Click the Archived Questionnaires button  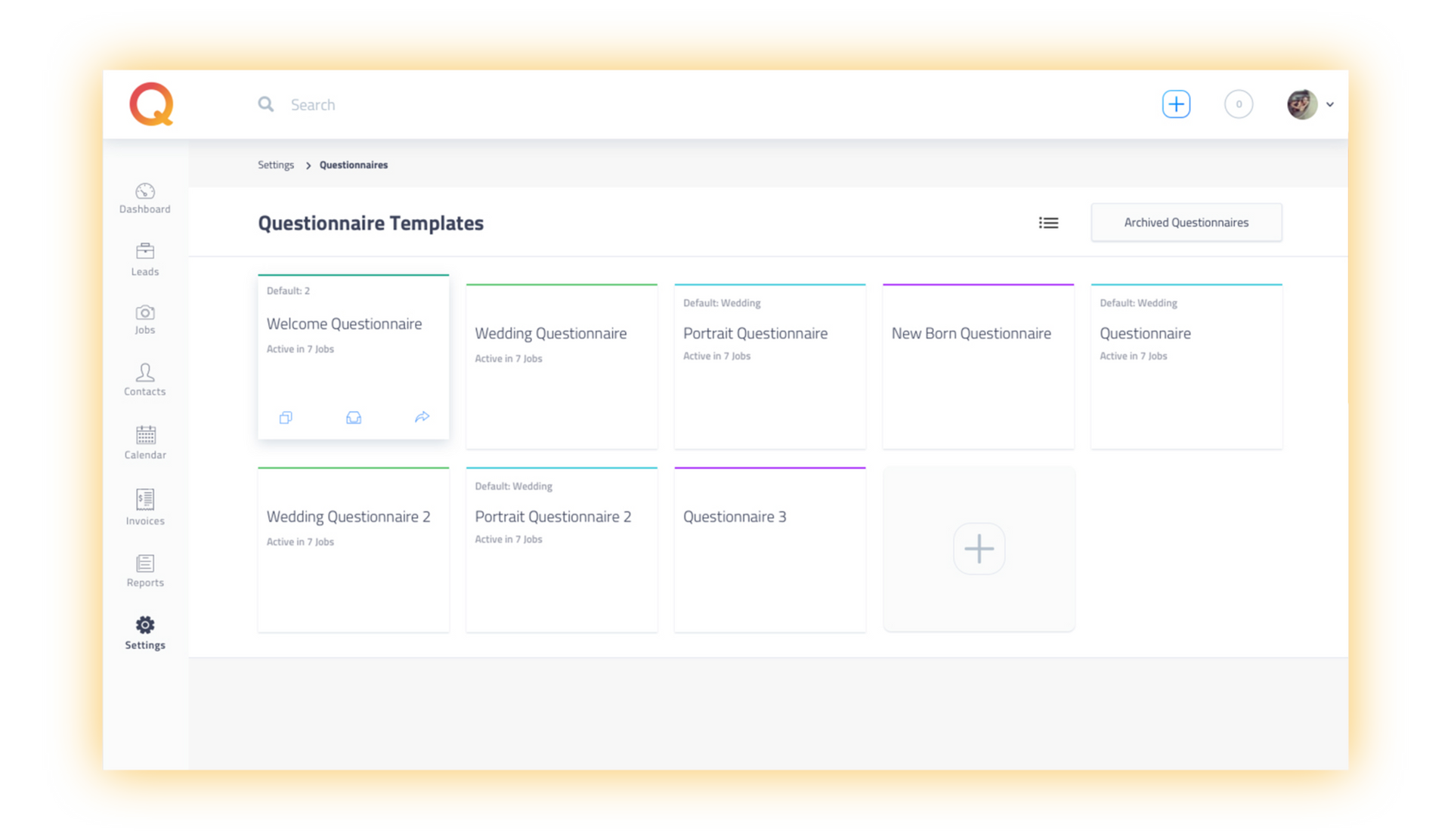tap(1183, 222)
